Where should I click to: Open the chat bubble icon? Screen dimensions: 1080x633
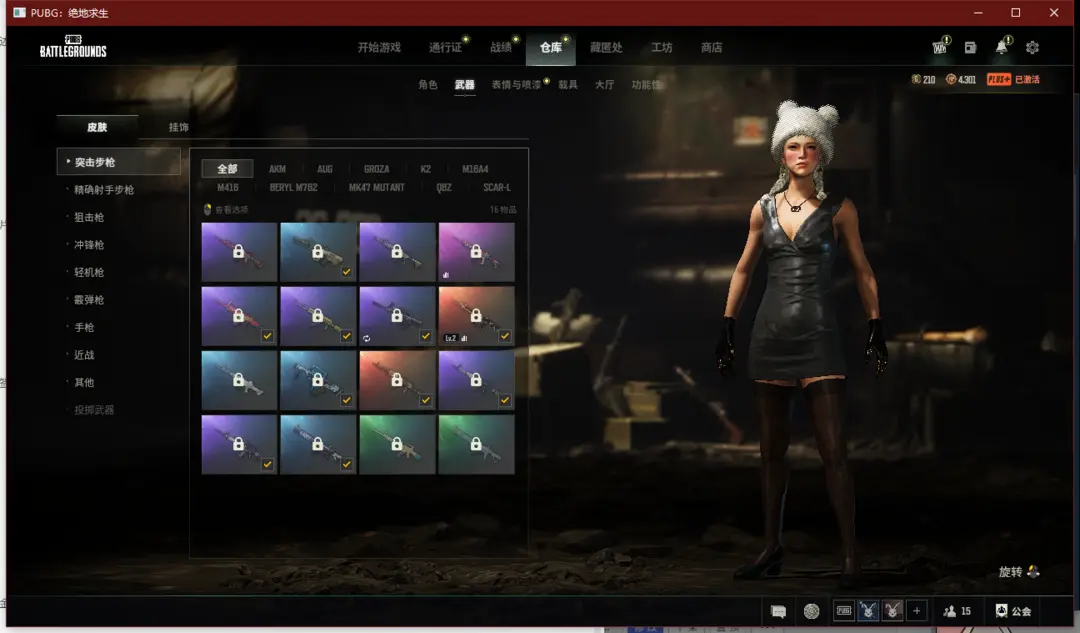pyautogui.click(x=778, y=612)
